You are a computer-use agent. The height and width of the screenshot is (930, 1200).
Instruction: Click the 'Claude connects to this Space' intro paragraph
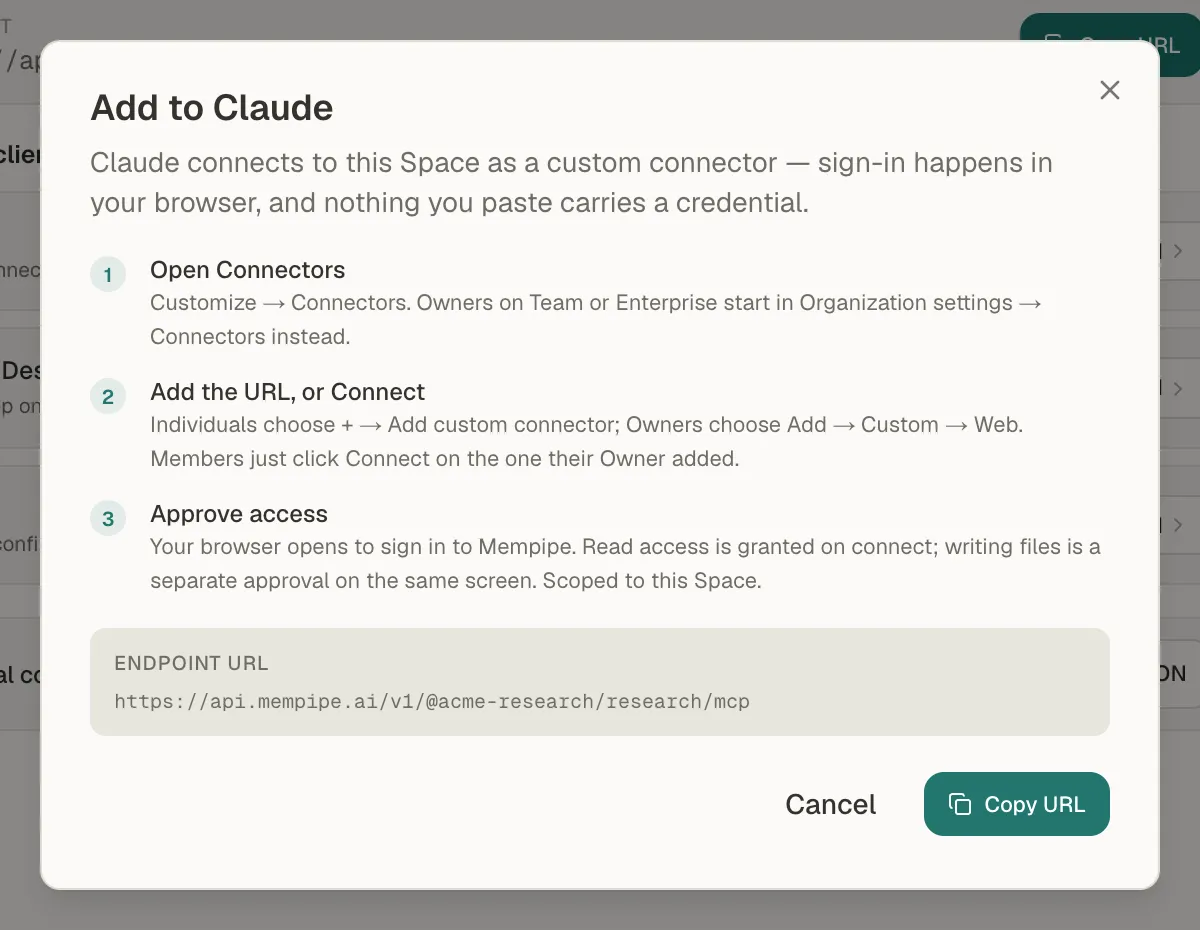[x=571, y=182]
